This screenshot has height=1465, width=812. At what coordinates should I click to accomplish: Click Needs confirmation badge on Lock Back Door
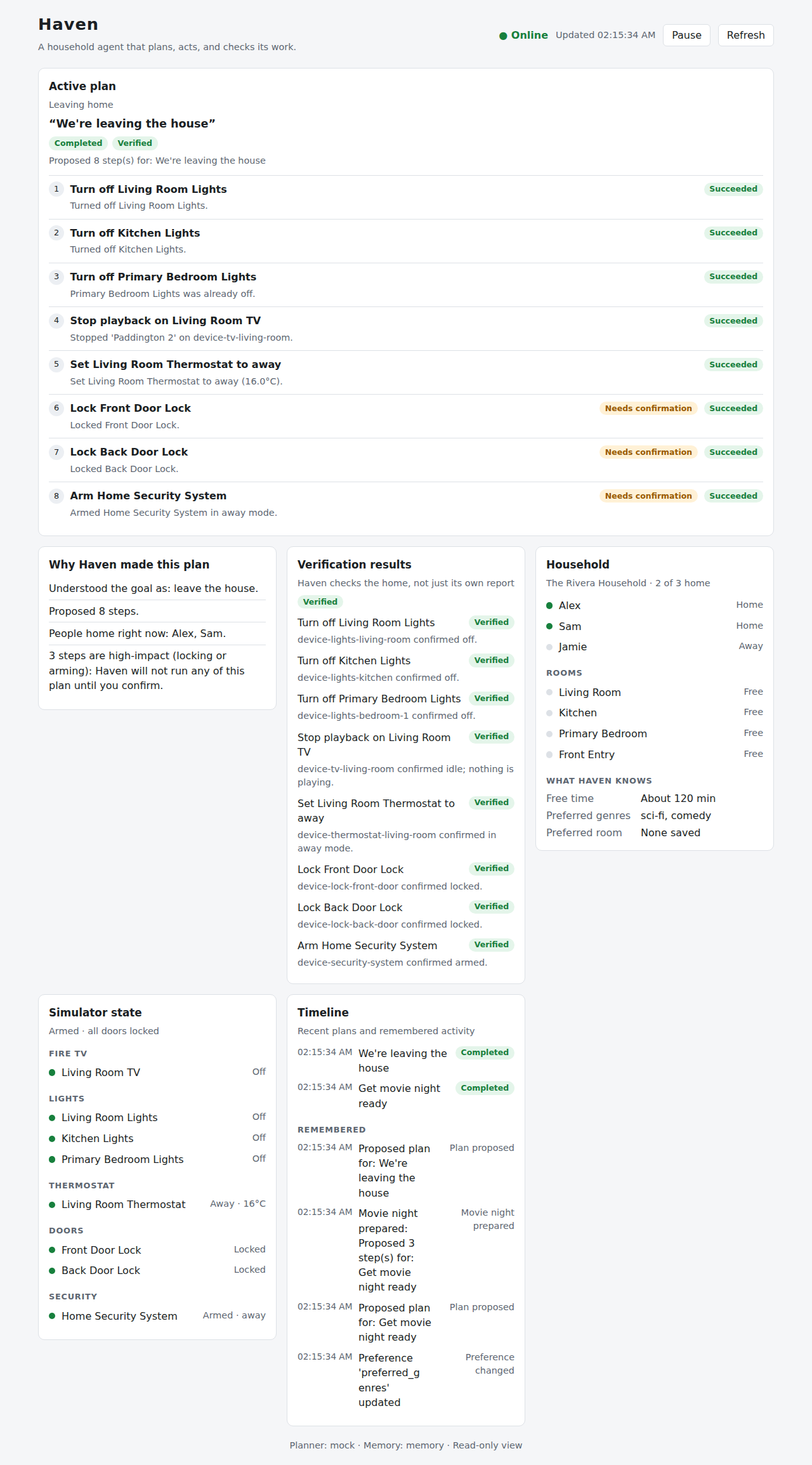648,452
